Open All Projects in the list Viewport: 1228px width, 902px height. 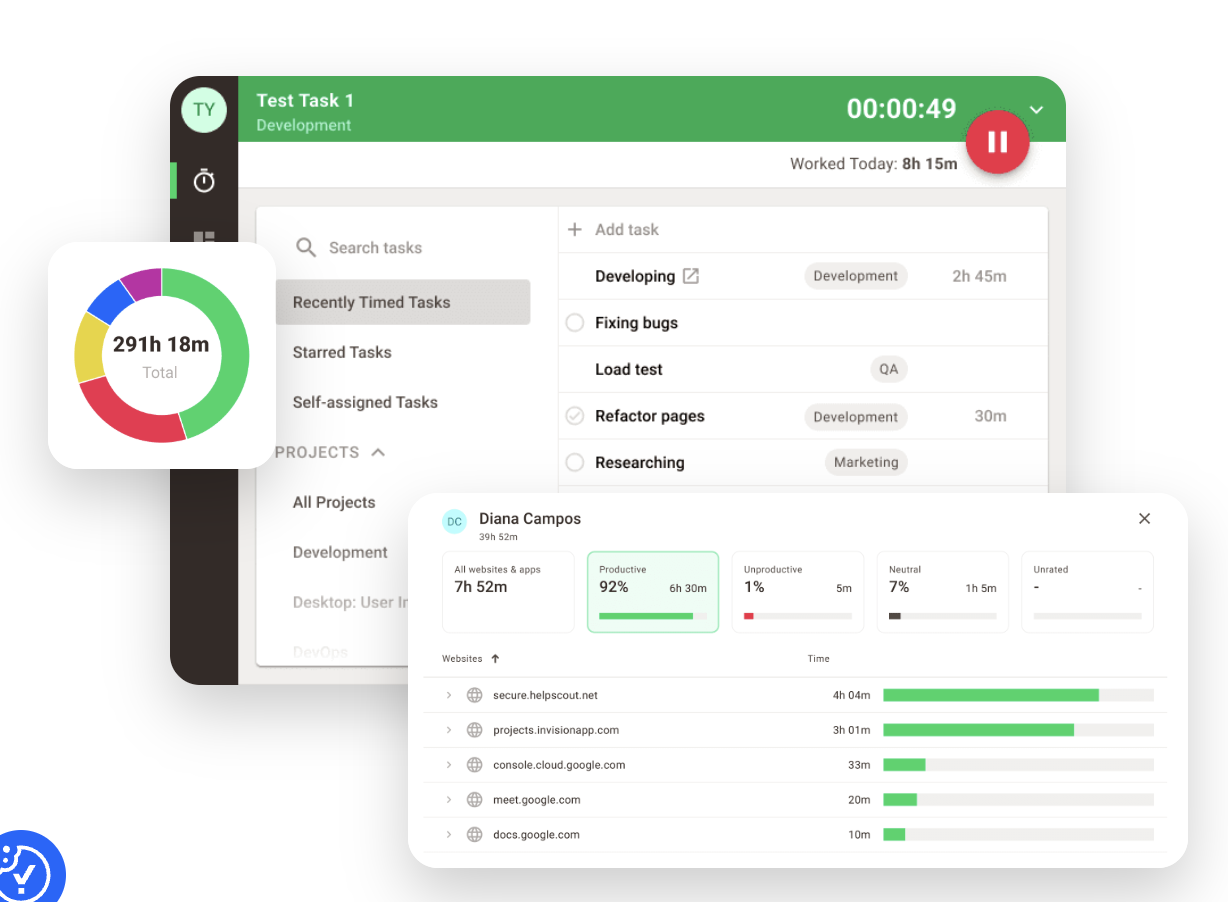pos(334,502)
